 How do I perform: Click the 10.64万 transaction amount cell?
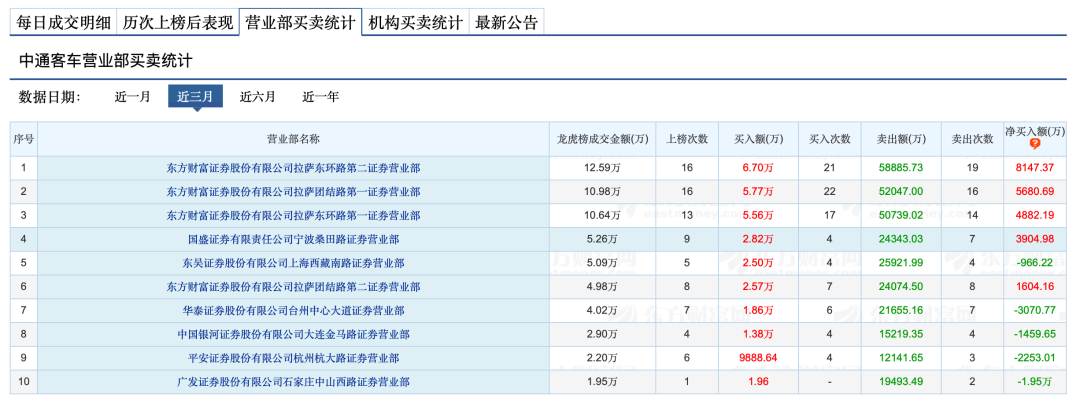tap(602, 215)
